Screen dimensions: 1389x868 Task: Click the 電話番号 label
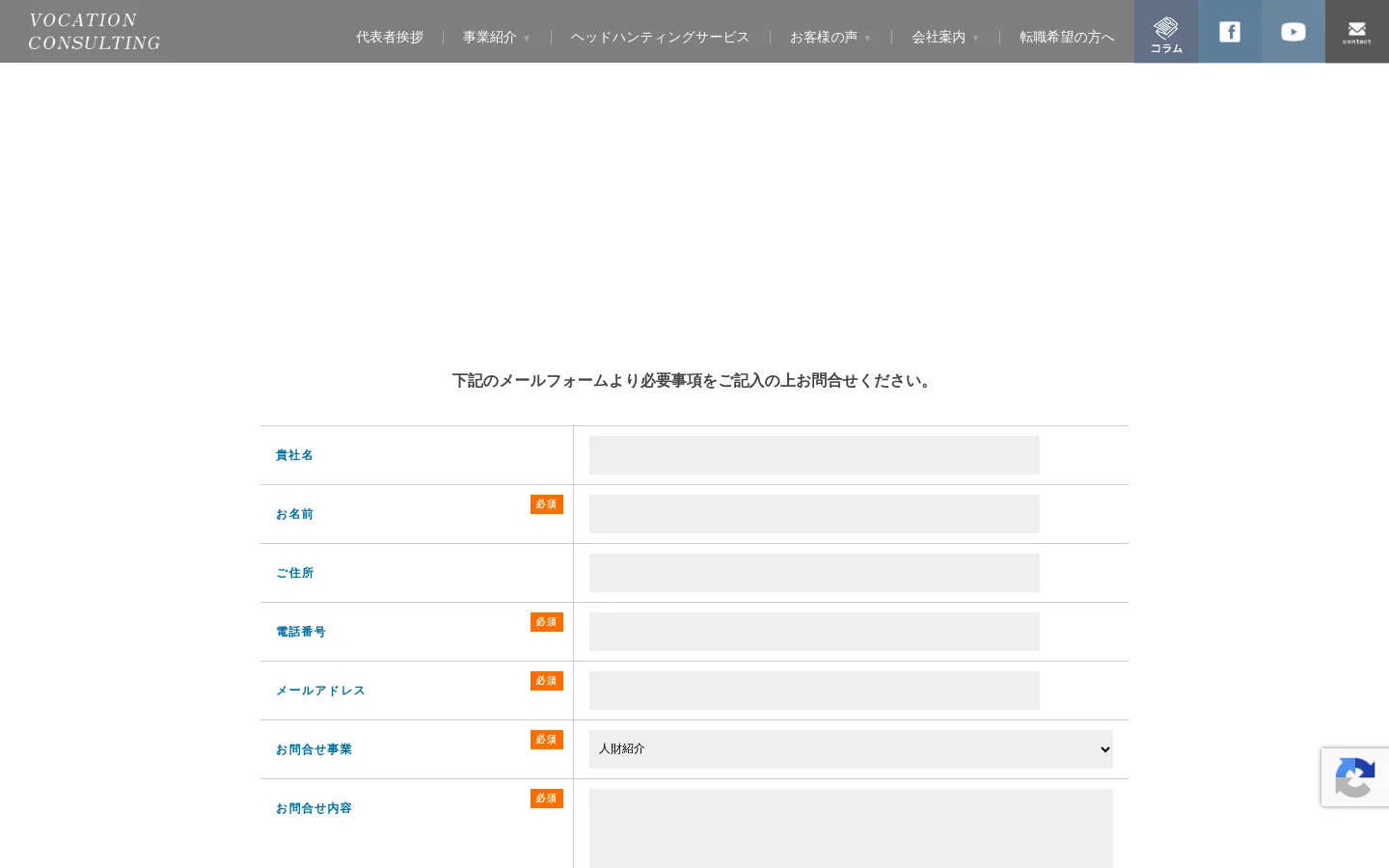[x=301, y=632]
